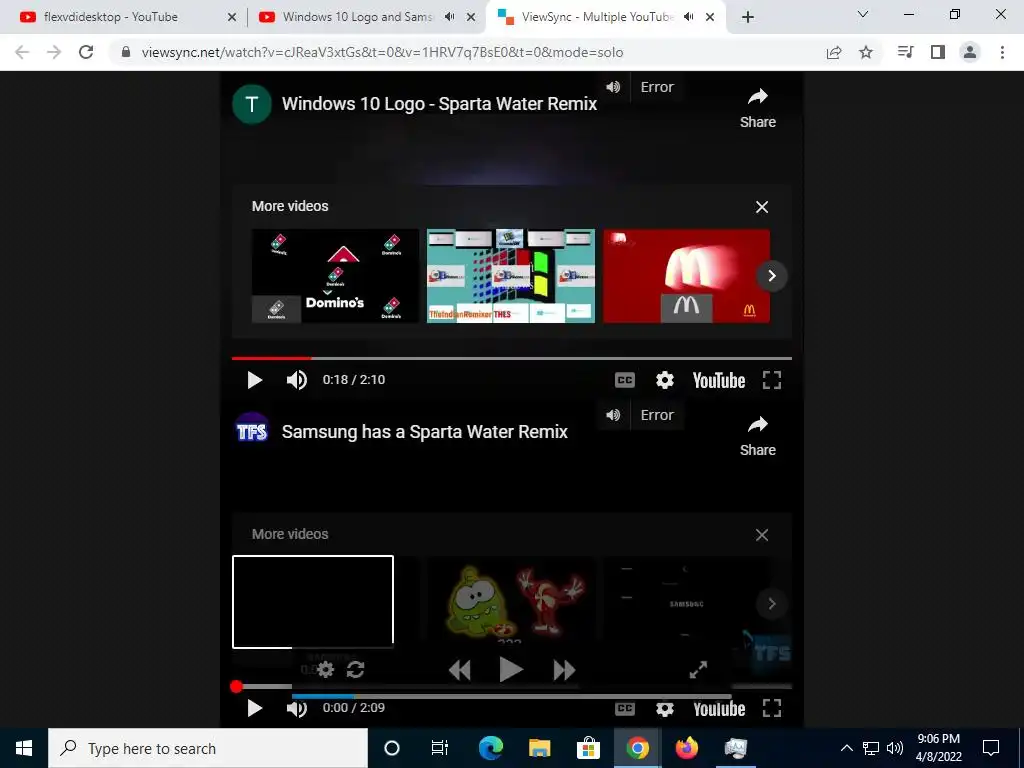Enter fullscreen on Samsung video

[772, 708]
